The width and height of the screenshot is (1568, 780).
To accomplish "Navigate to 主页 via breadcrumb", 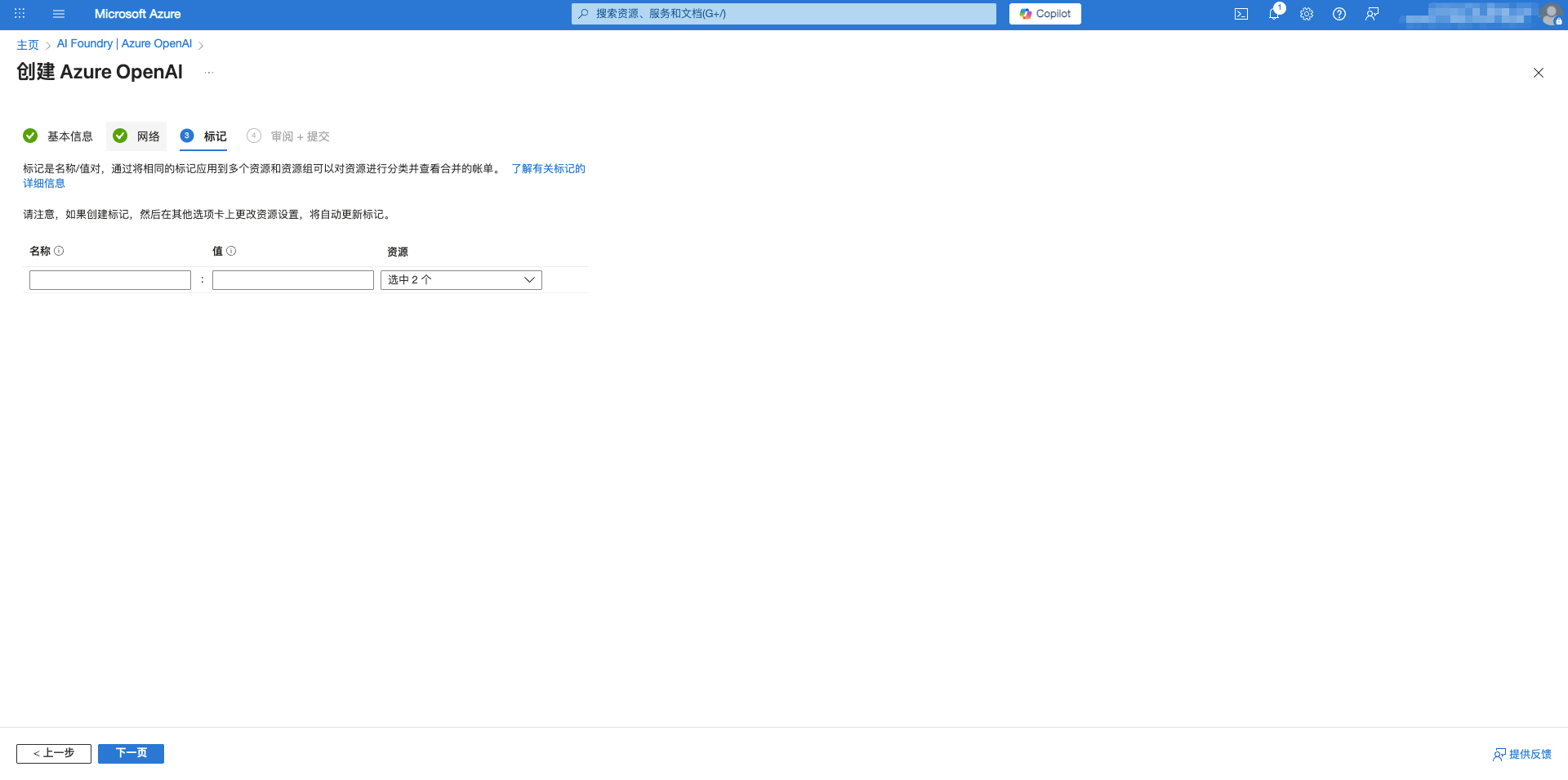I will click(27, 44).
